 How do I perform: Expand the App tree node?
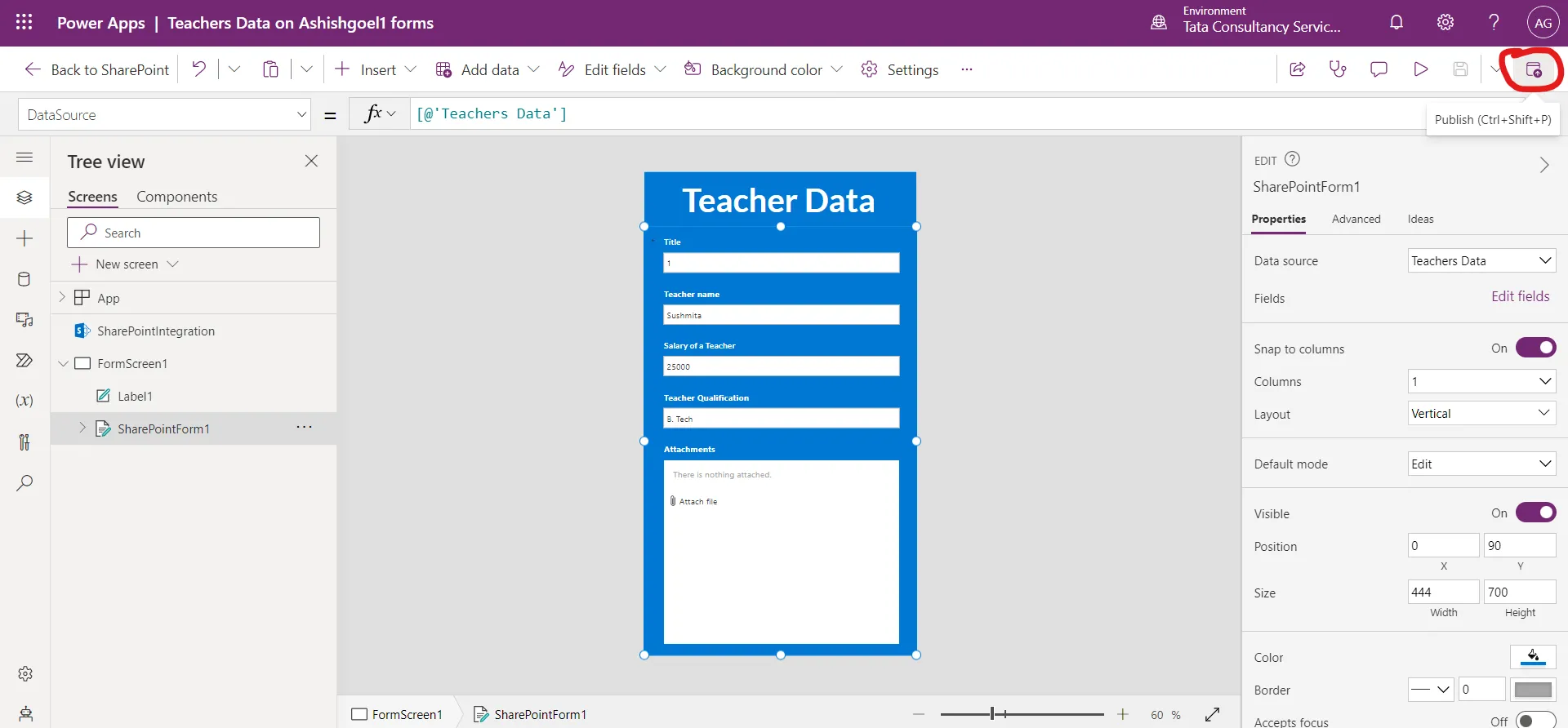click(x=62, y=297)
